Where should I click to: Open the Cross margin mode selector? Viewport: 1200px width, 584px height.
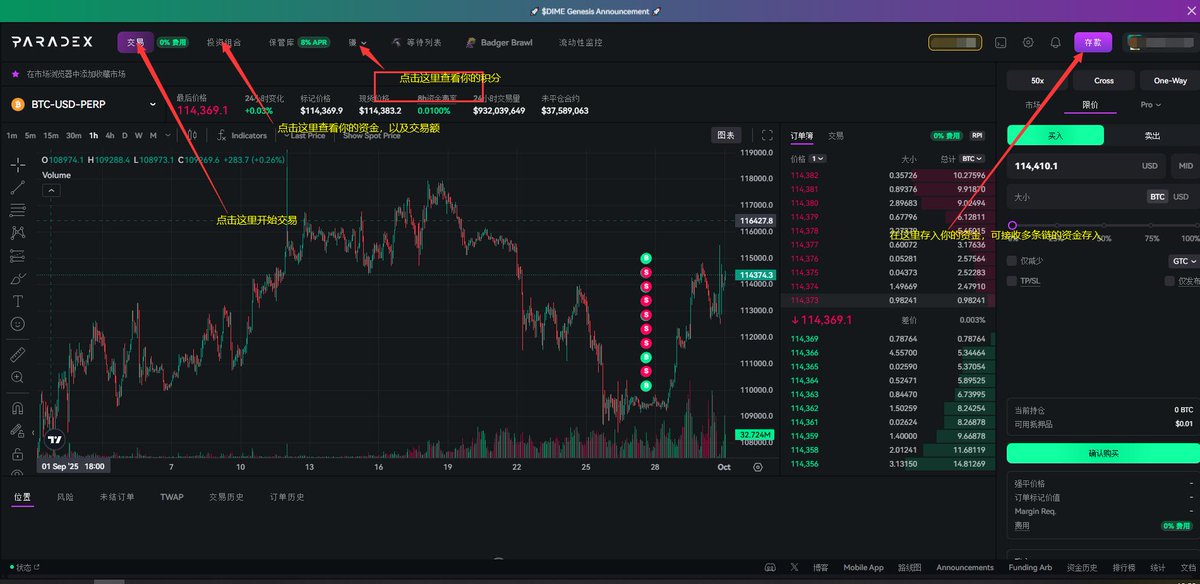[1104, 80]
